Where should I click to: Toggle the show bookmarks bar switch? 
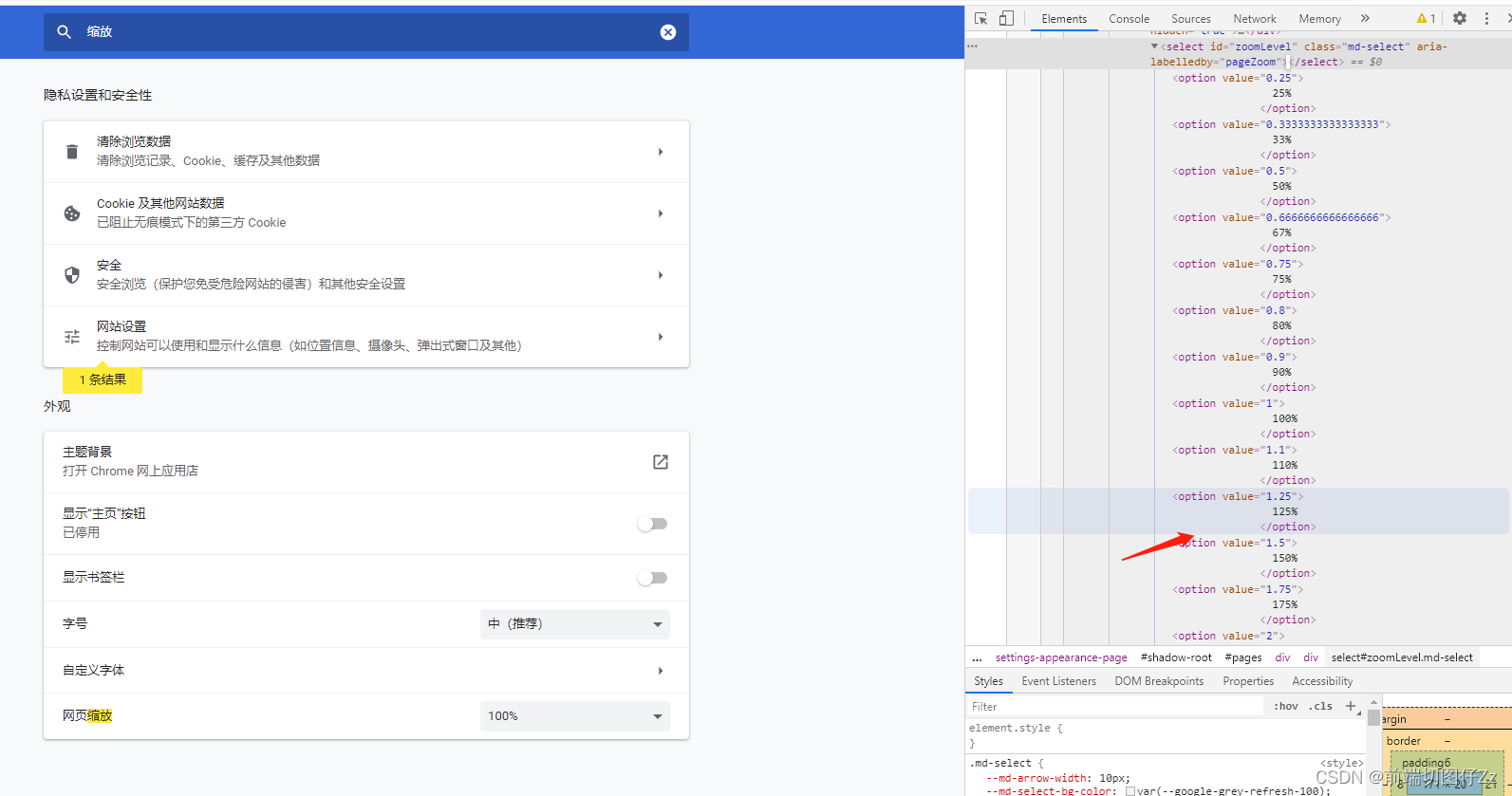[x=653, y=578]
